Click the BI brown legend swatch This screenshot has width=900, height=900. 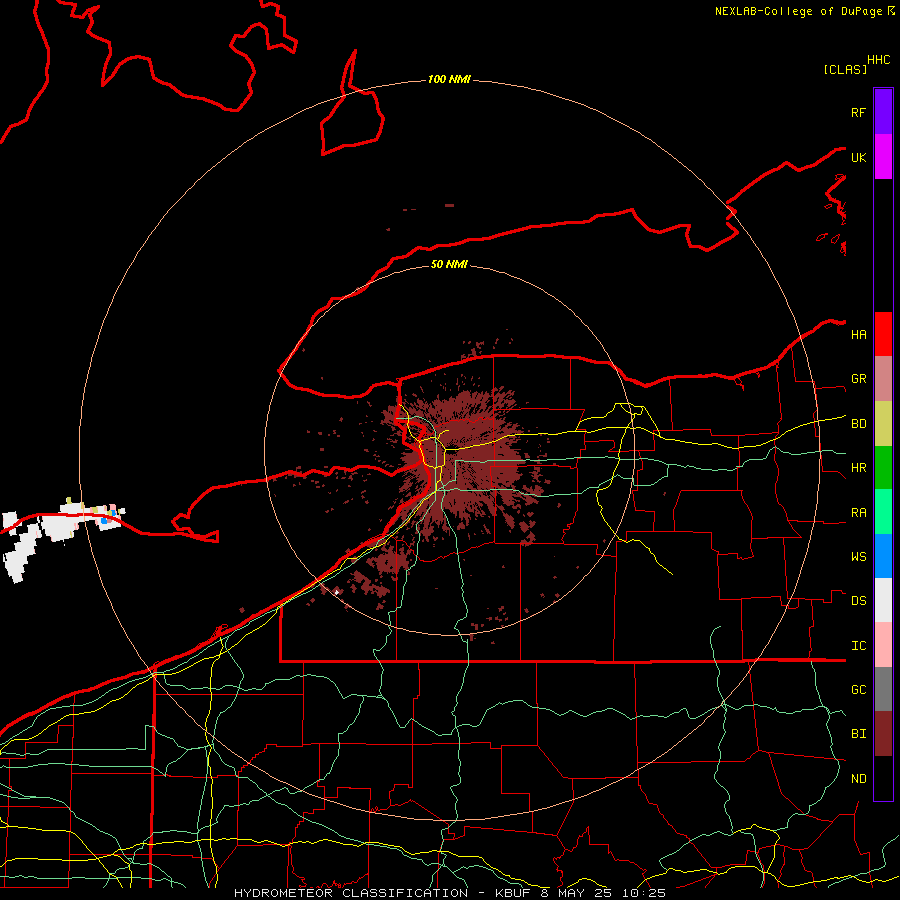point(883,734)
